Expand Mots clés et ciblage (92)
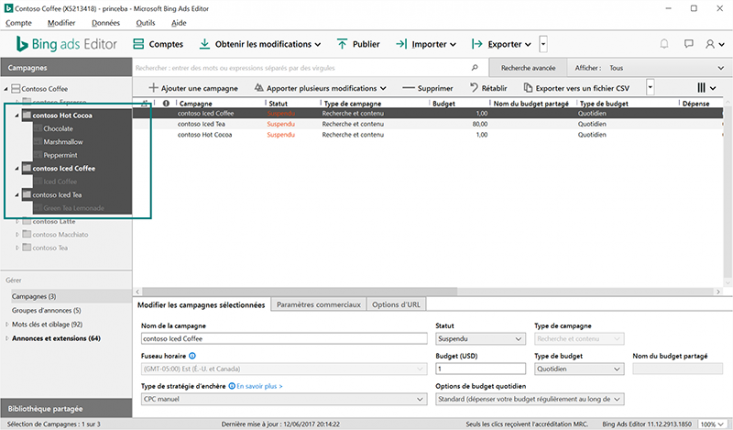733x430 pixels. 7,324
